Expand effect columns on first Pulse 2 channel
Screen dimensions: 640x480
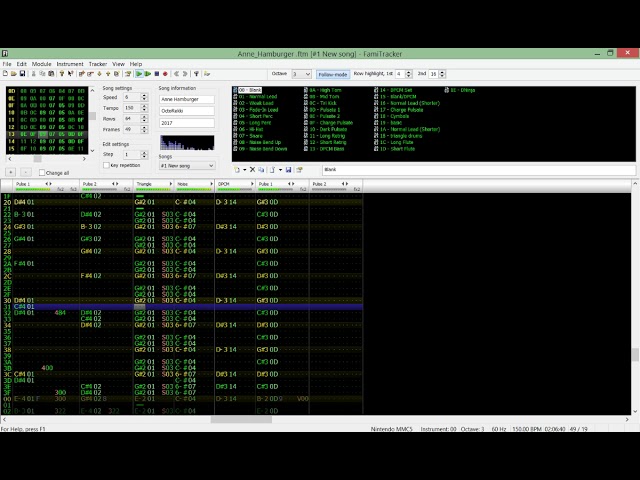tap(117, 184)
